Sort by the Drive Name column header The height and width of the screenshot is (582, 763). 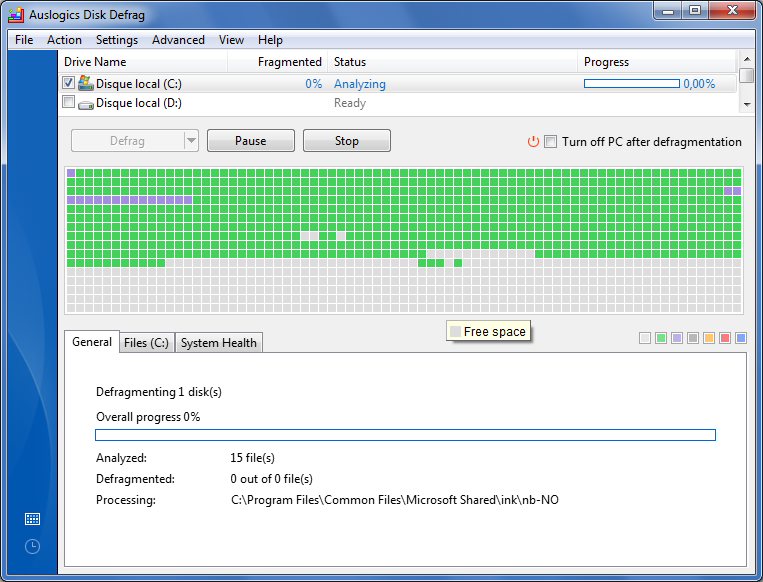[x=143, y=62]
